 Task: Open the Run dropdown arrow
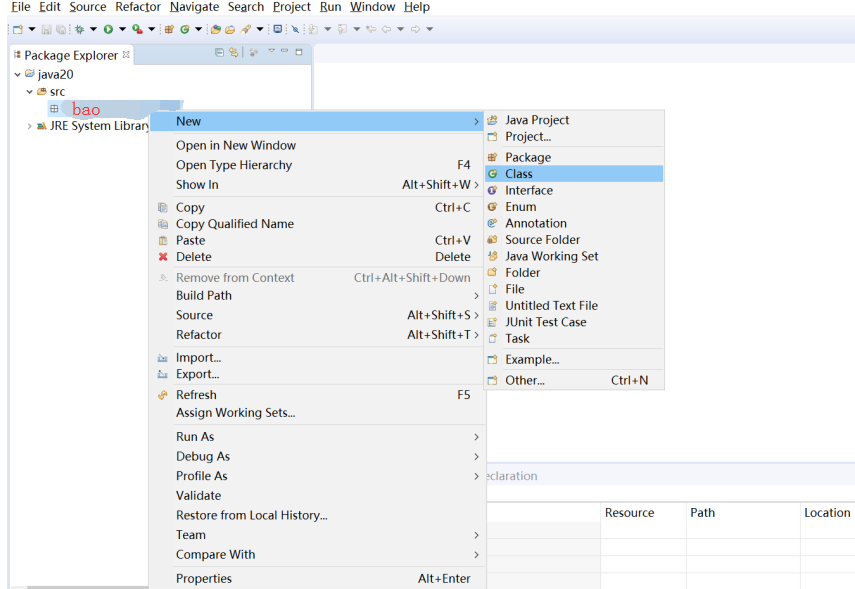pyautogui.click(x=122, y=29)
